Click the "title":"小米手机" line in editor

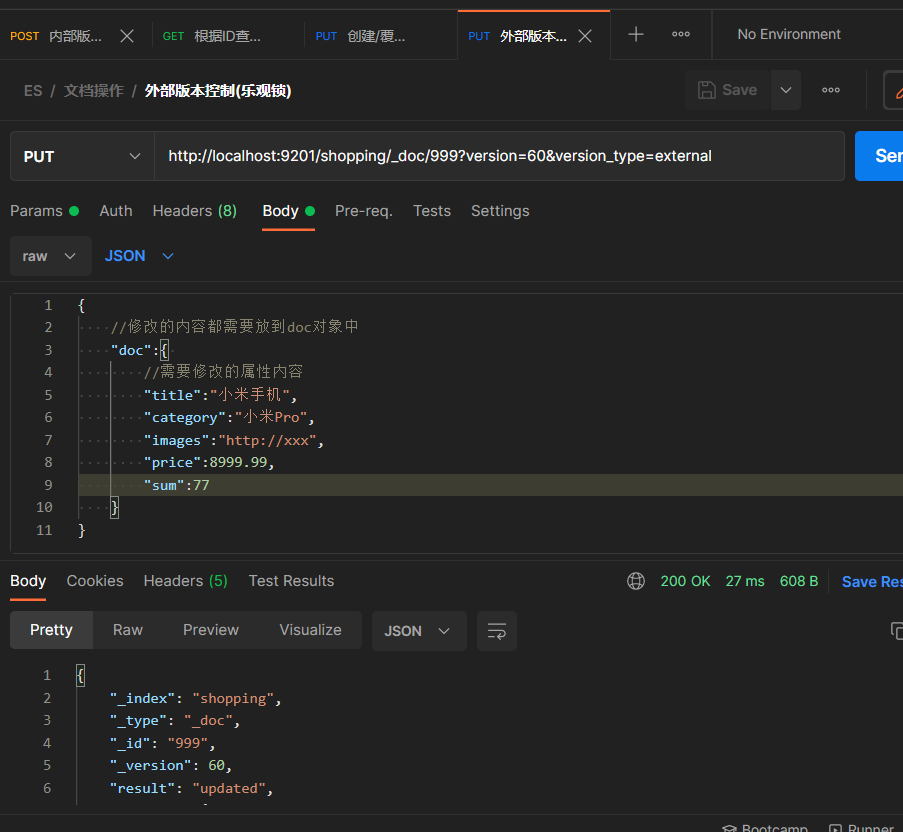(x=220, y=394)
